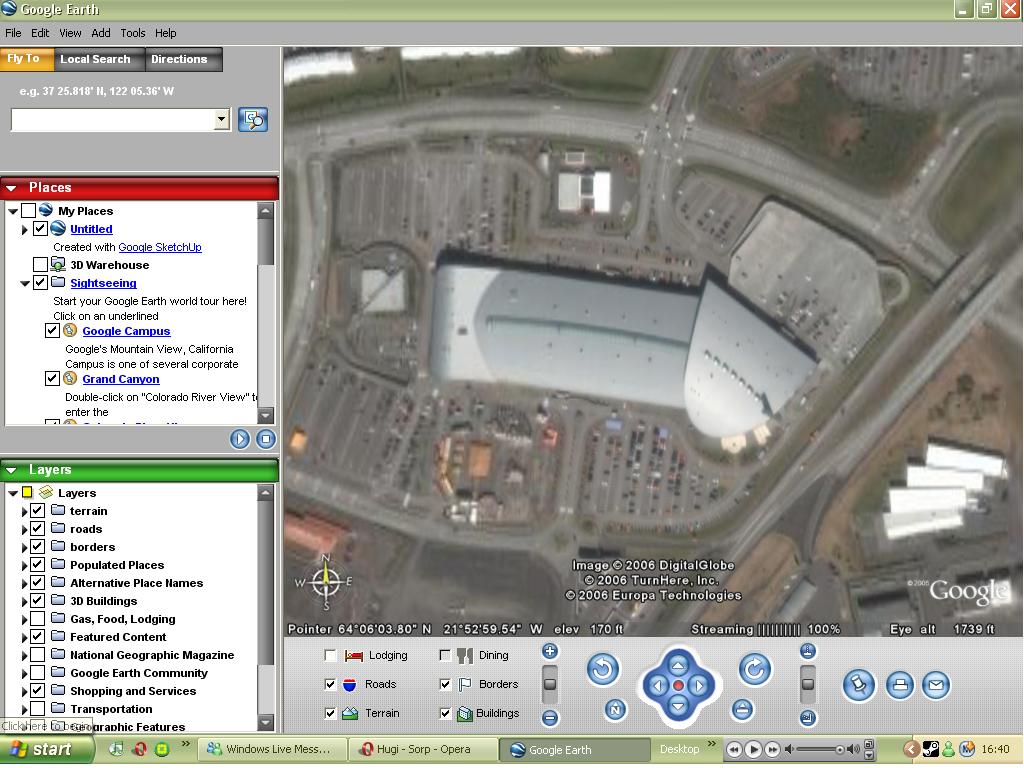
Task: Stop the Places tour
Action: coord(266,439)
